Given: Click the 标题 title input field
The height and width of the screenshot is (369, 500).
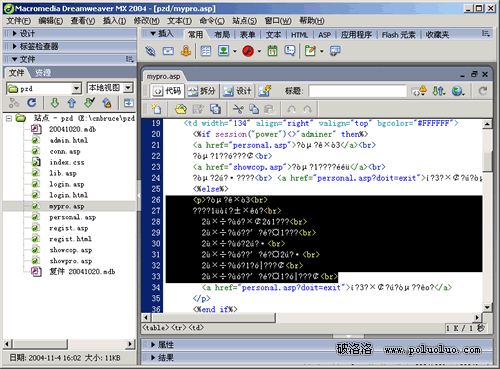Looking at the screenshot, I should 357,91.
